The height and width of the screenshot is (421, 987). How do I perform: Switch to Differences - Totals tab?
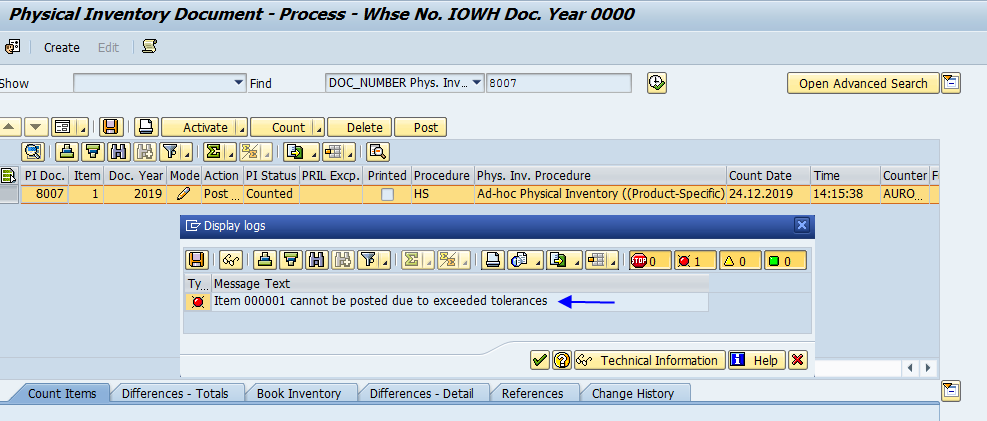click(x=175, y=393)
